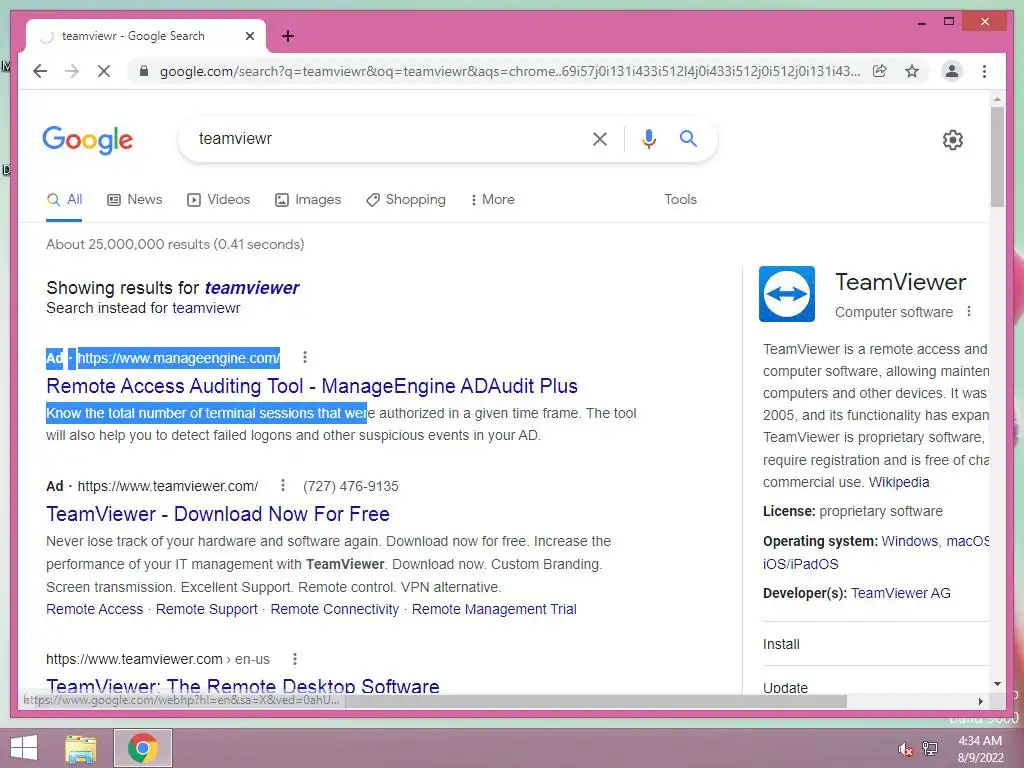The width and height of the screenshot is (1024, 768).
Task: Submit search with magnifier icon
Action: tap(688, 138)
